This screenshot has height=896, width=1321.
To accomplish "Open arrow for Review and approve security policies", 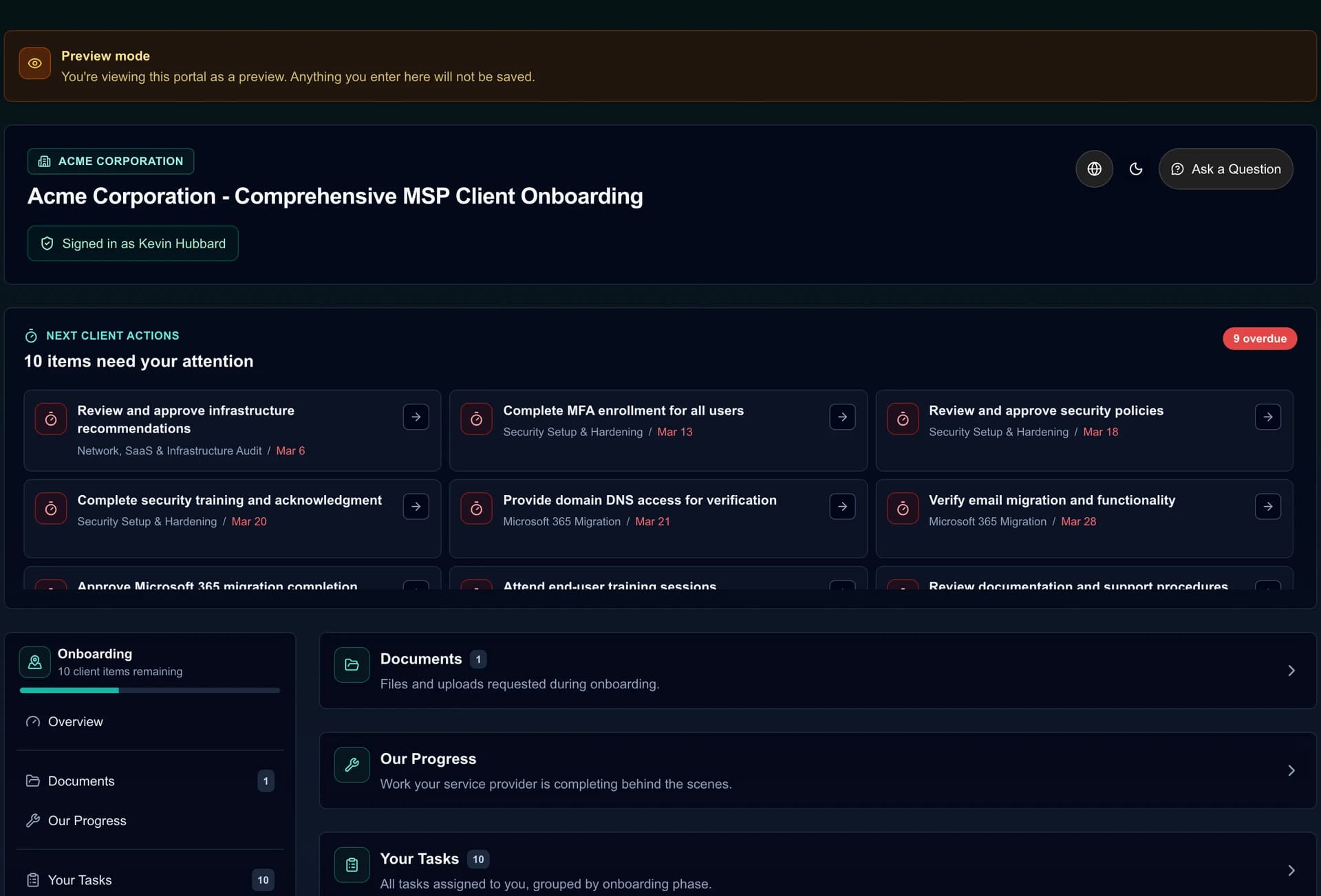I will (x=1267, y=417).
